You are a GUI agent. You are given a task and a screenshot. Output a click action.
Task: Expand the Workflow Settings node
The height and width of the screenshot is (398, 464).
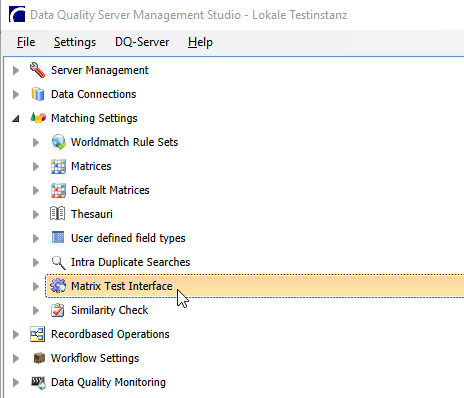point(16,358)
